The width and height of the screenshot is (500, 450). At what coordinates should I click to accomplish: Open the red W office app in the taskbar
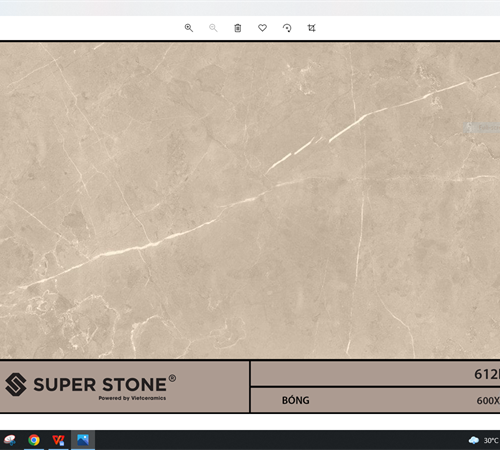[x=58, y=440]
